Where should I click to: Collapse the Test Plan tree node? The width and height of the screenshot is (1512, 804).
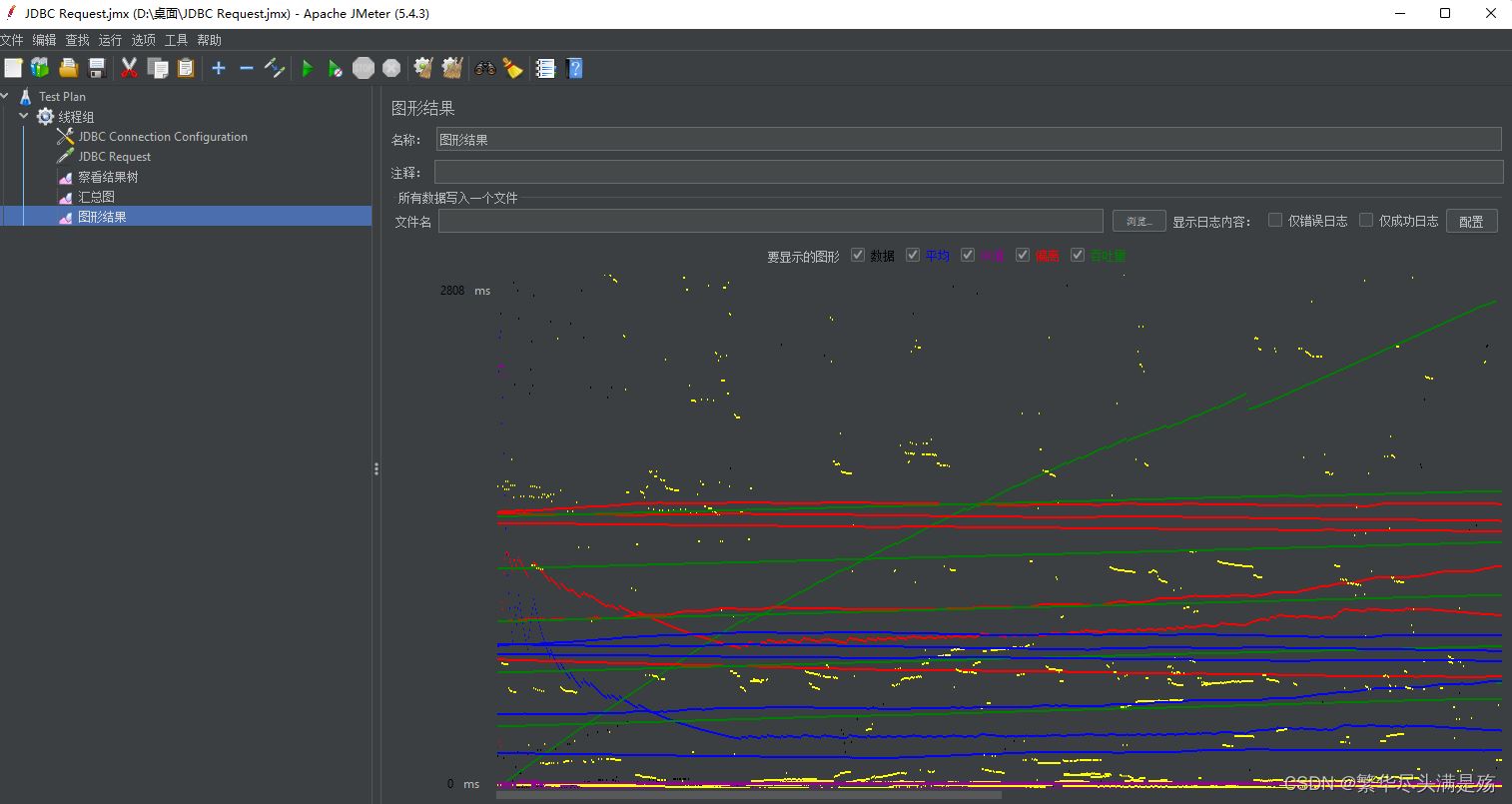click(x=7, y=96)
